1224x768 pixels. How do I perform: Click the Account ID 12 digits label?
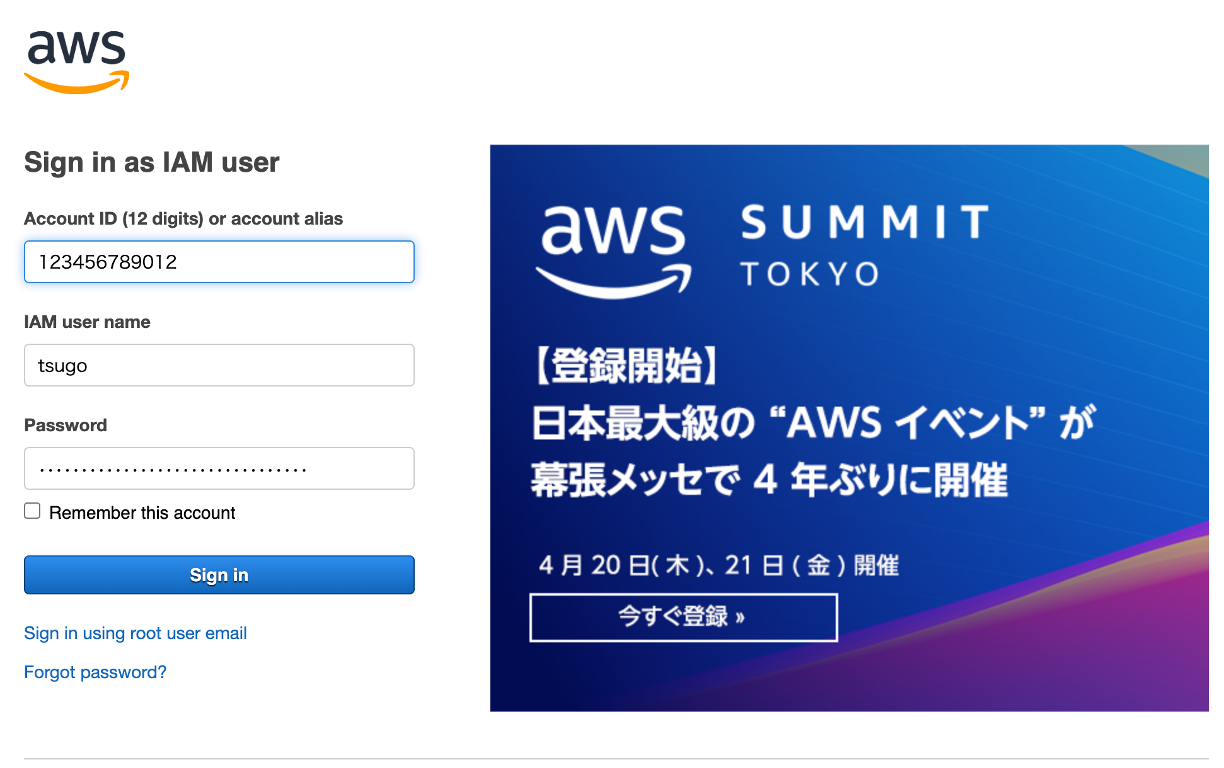(183, 218)
